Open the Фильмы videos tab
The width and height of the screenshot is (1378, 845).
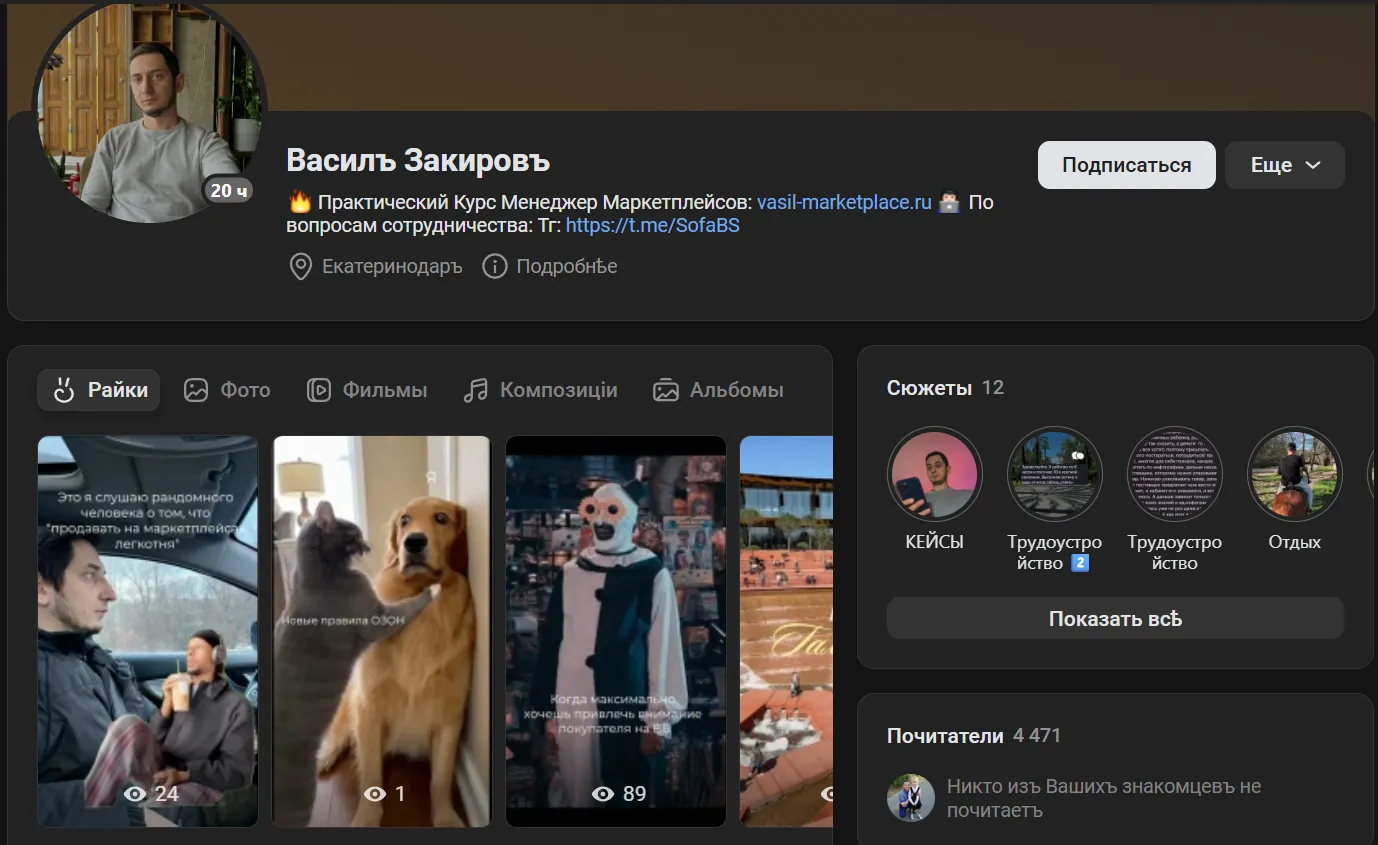click(x=367, y=390)
